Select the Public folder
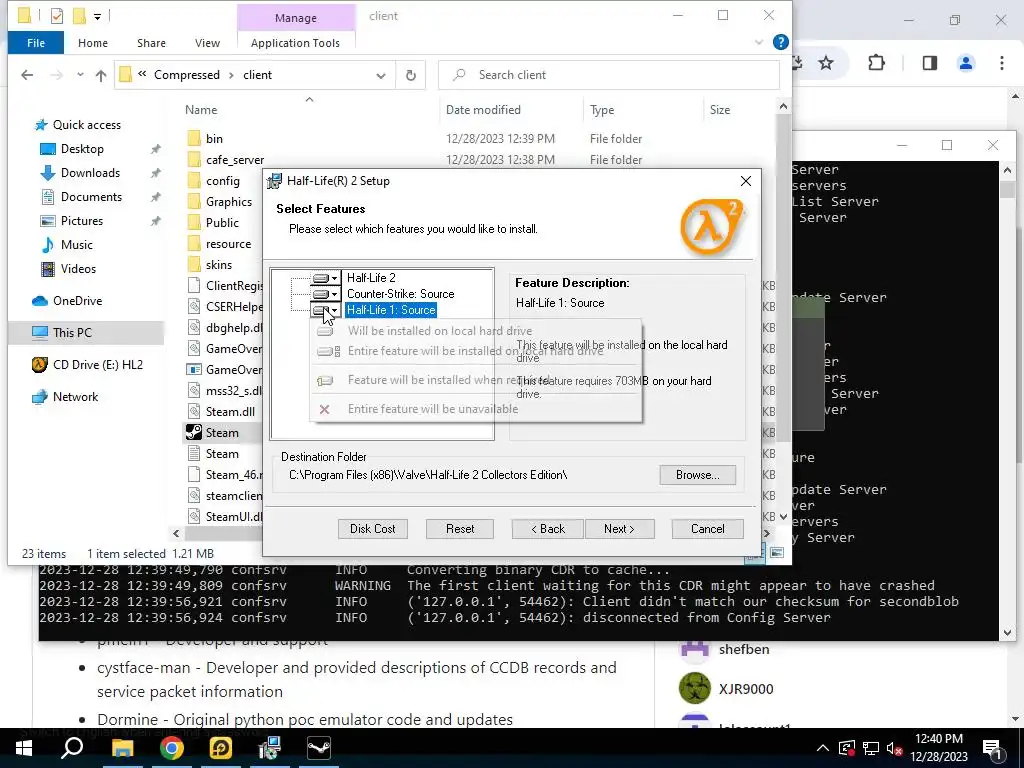 (222, 223)
